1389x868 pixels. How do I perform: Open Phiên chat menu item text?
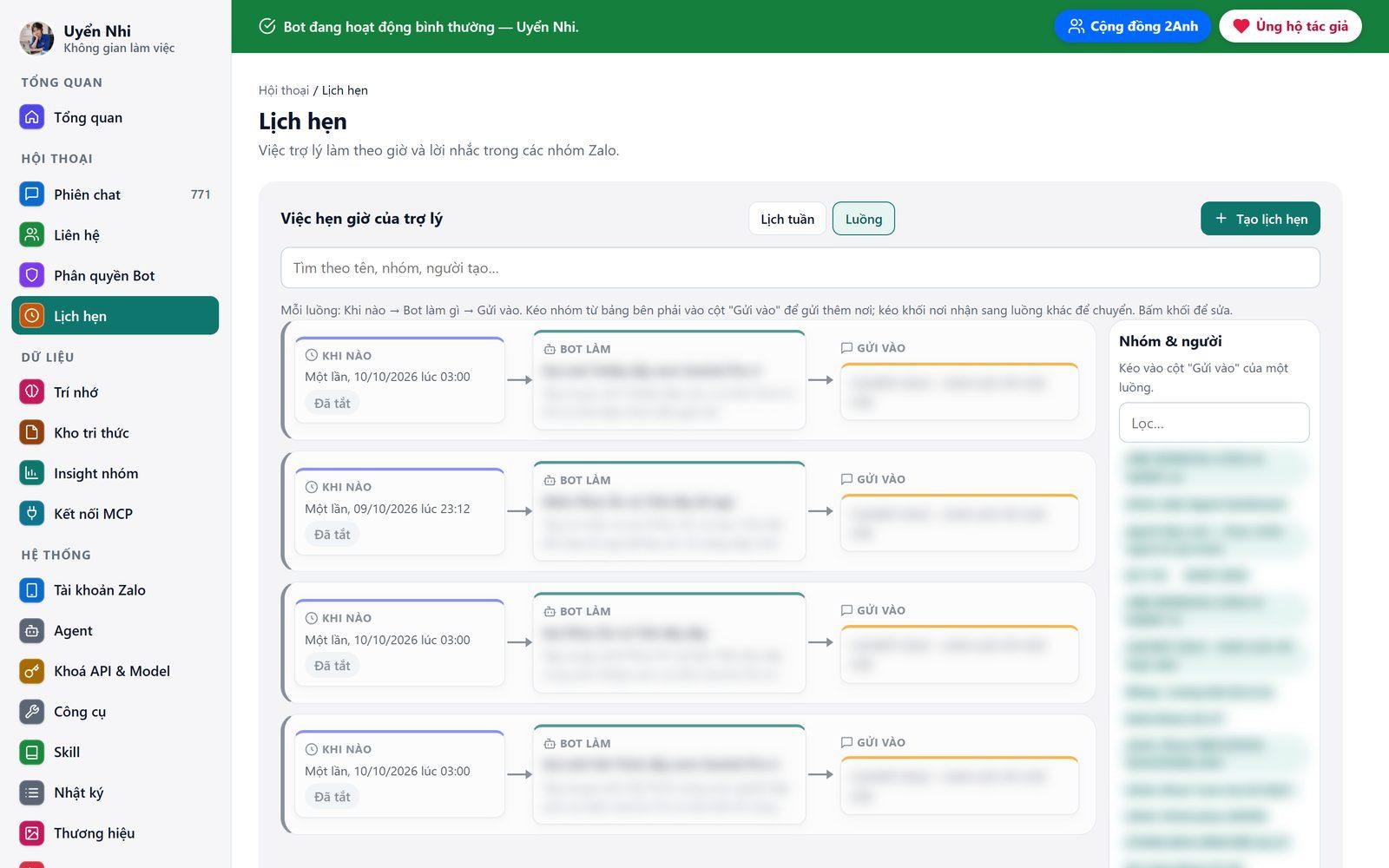pyautogui.click(x=88, y=194)
